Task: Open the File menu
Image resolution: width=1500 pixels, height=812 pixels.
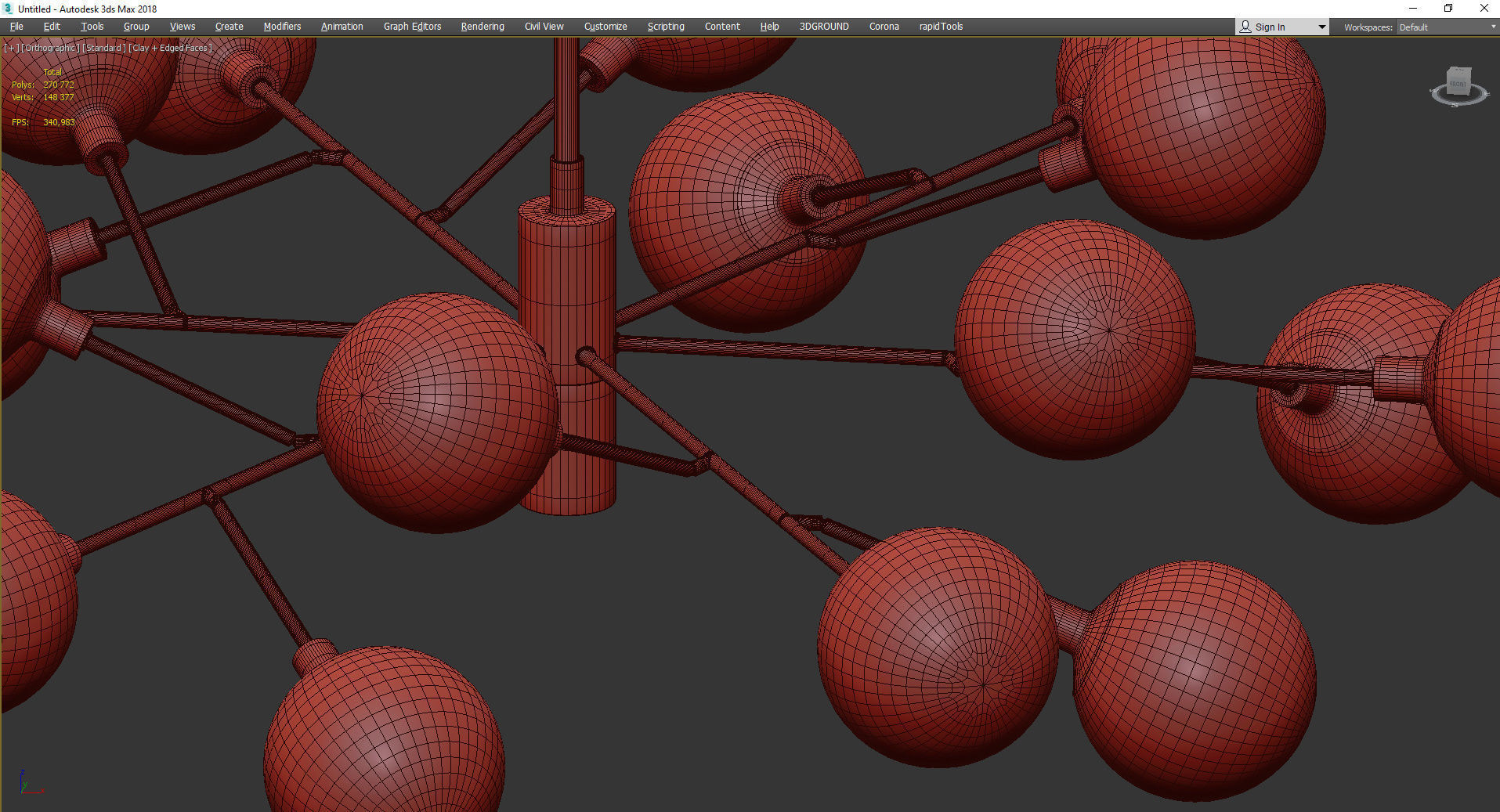Action: pos(16,27)
